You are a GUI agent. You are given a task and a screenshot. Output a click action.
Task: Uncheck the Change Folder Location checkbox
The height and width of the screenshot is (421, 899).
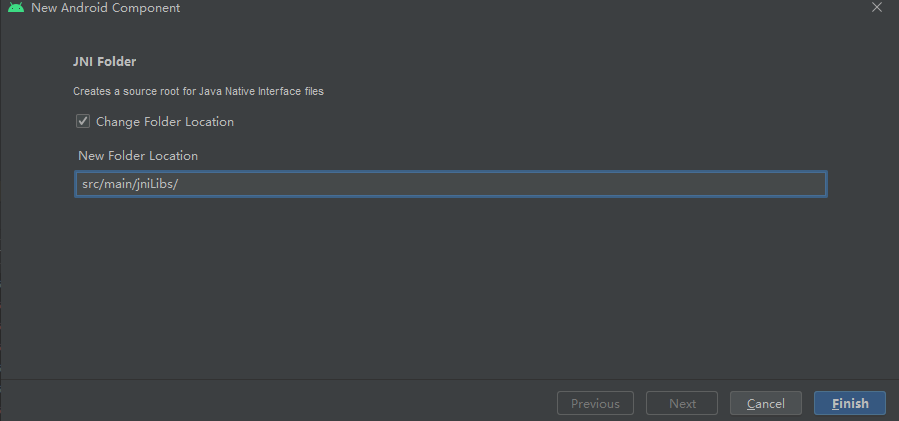[83, 121]
